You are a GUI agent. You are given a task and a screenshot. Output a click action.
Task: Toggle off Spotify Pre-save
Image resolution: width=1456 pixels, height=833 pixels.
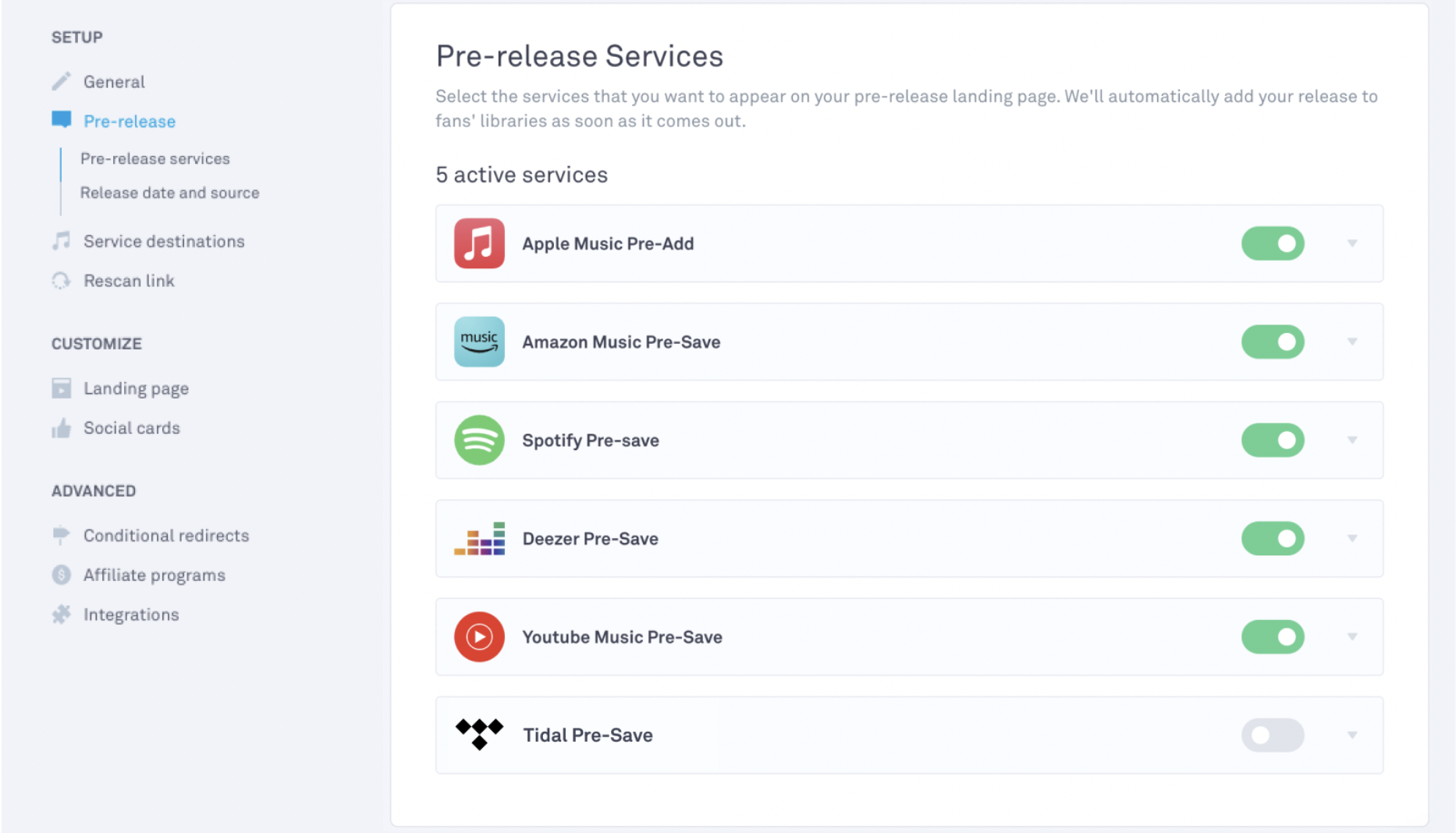click(1273, 440)
